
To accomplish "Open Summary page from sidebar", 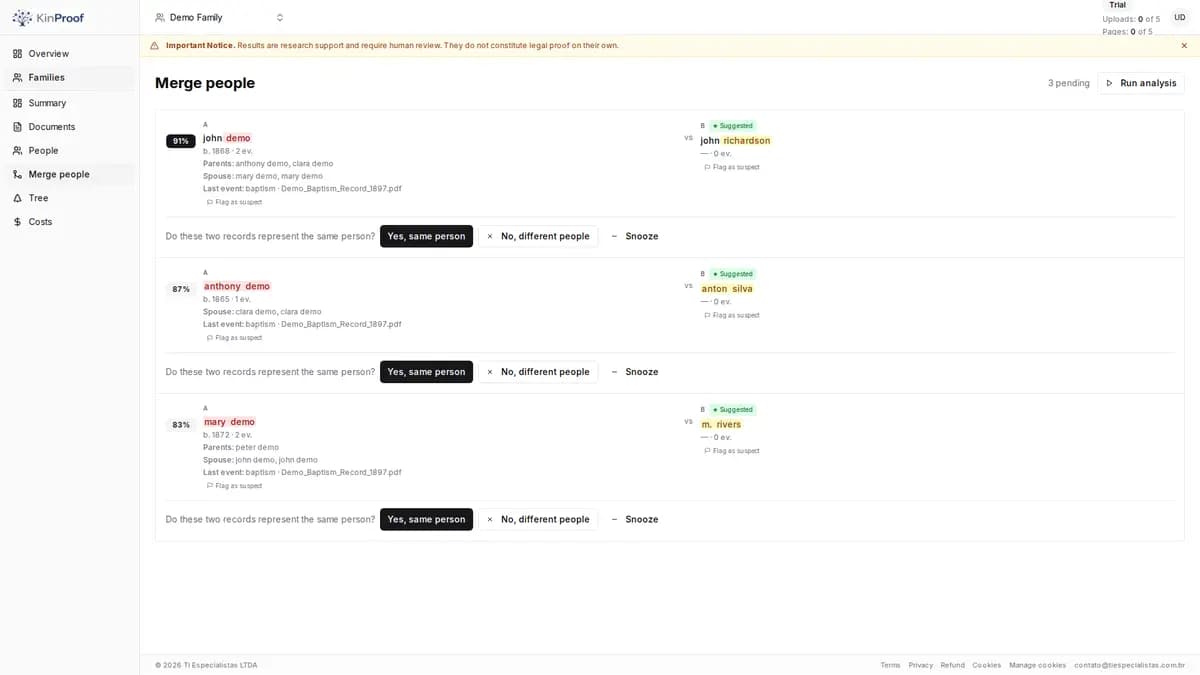I will coord(69,103).
